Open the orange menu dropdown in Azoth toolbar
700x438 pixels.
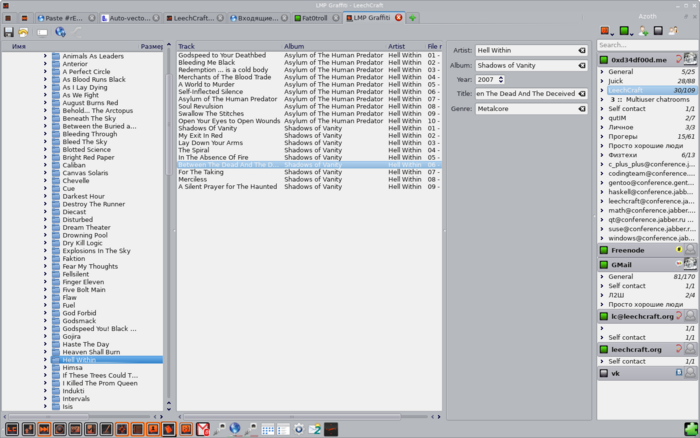pyautogui.click(x=607, y=31)
